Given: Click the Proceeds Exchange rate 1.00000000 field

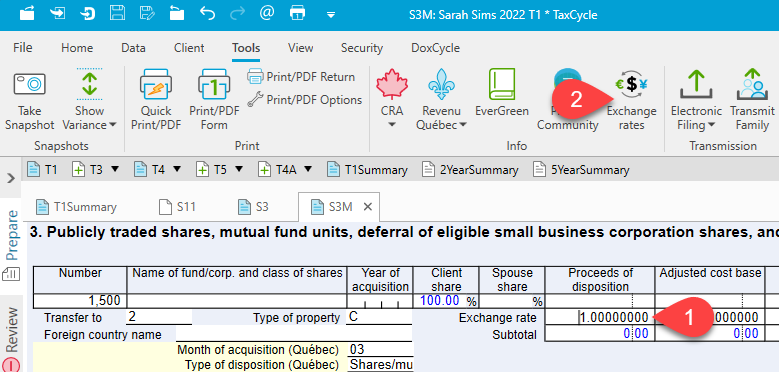Looking at the screenshot, I should [600, 317].
